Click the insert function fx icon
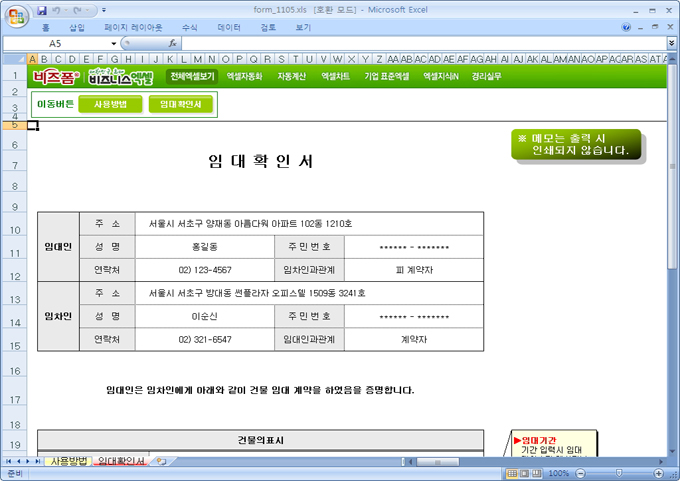Image resolution: width=680 pixels, height=481 pixels. tap(172, 44)
